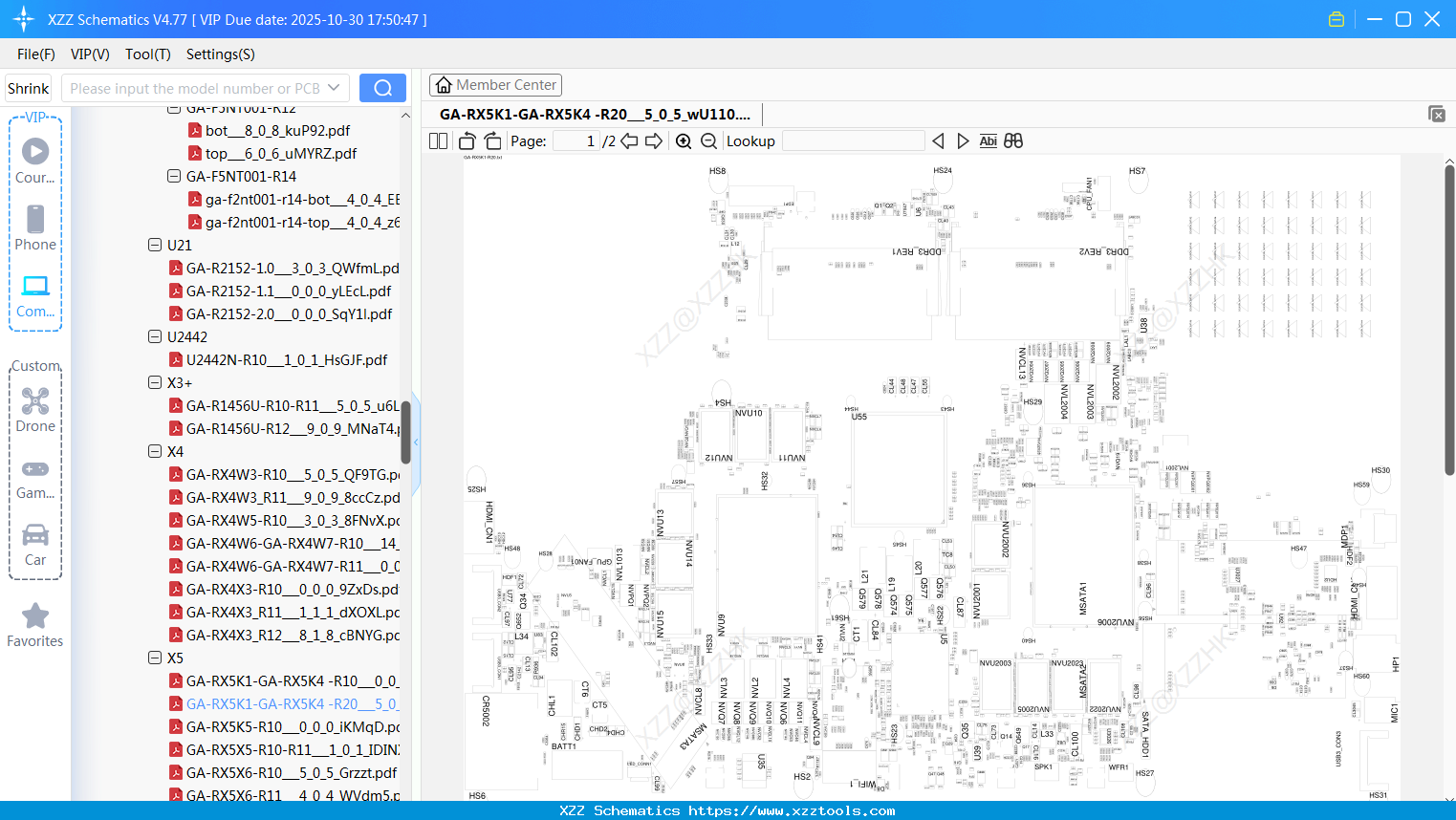Screen dimensions: 1456x820
Task: Visit the www.xzztools.com link
Action: click(792, 810)
